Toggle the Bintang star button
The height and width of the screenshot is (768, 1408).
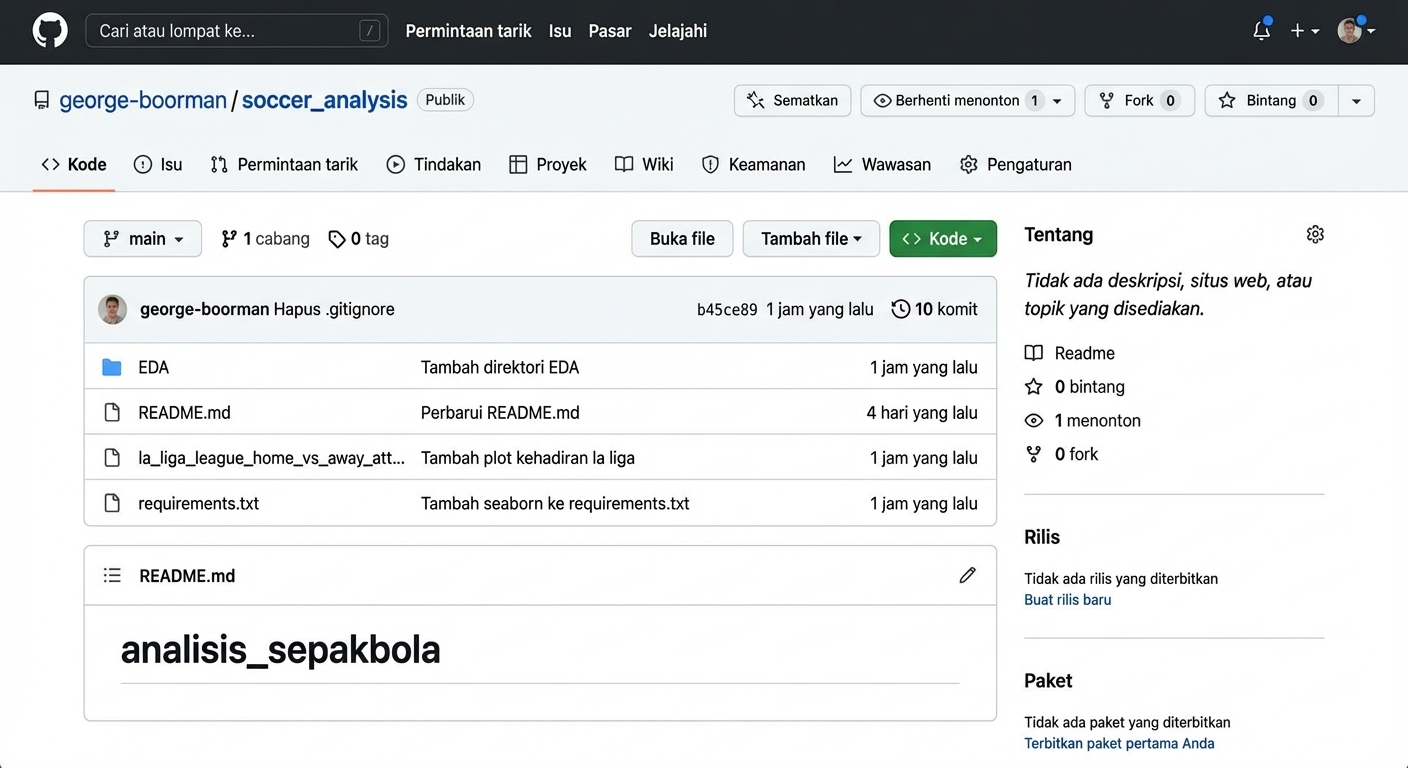point(1272,100)
